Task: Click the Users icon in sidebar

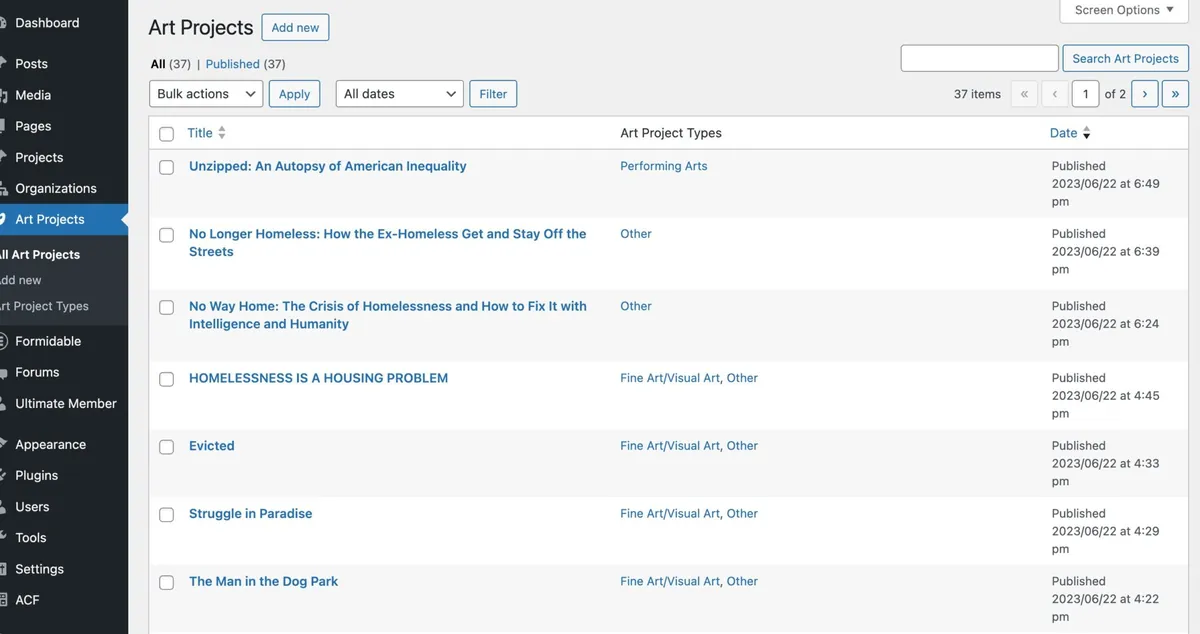Action: pos(3,507)
